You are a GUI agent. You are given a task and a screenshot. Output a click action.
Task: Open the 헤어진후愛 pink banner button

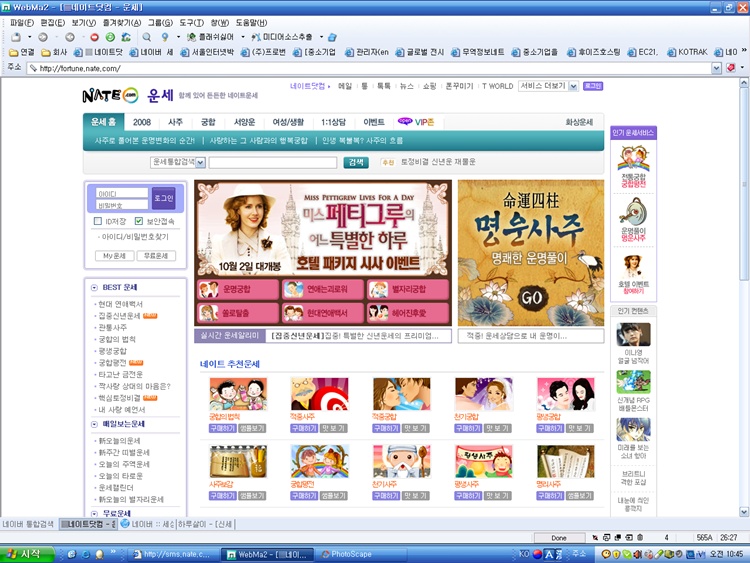(408, 313)
